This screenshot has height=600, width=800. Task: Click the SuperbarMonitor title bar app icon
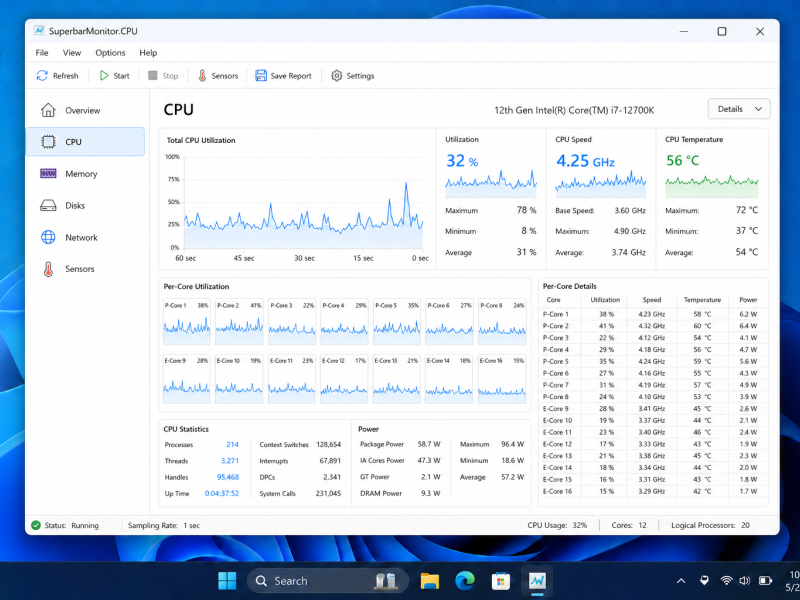[39, 31]
